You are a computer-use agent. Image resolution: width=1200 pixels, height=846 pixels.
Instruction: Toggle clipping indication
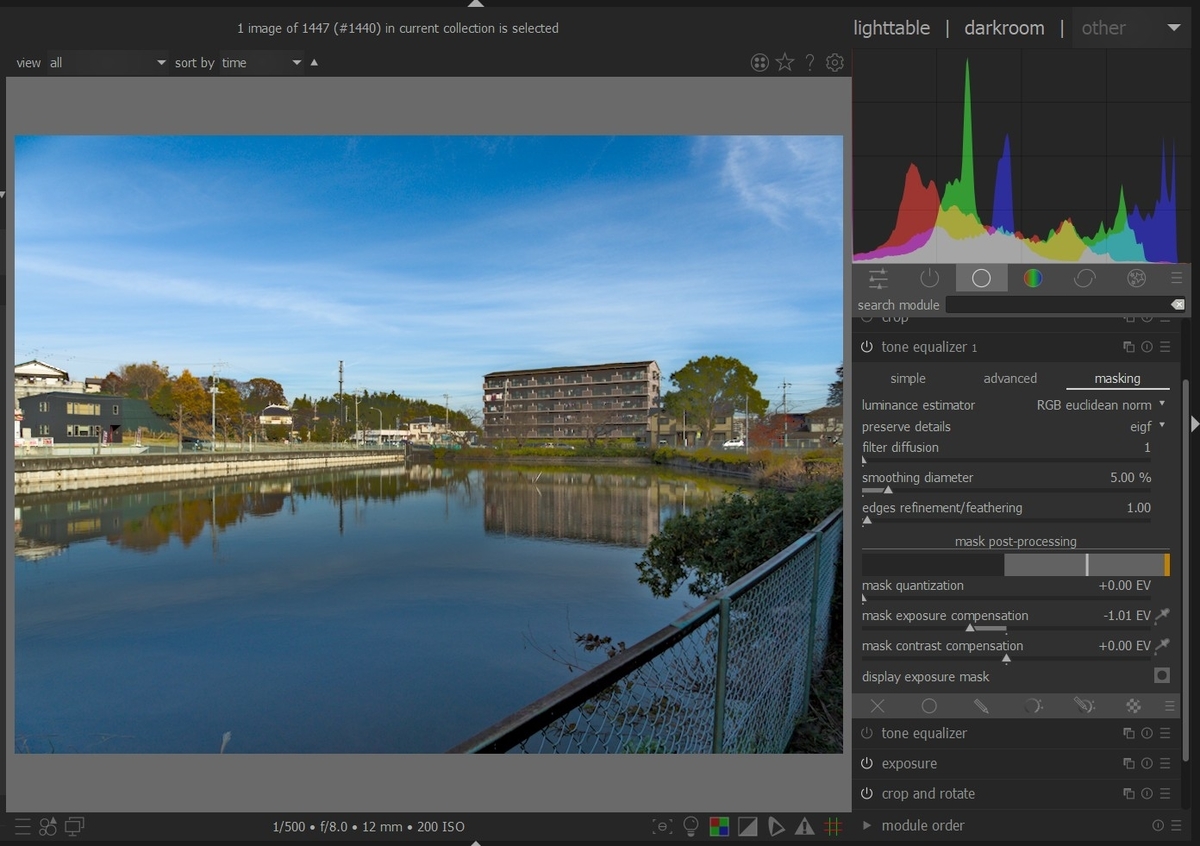pyautogui.click(x=748, y=827)
